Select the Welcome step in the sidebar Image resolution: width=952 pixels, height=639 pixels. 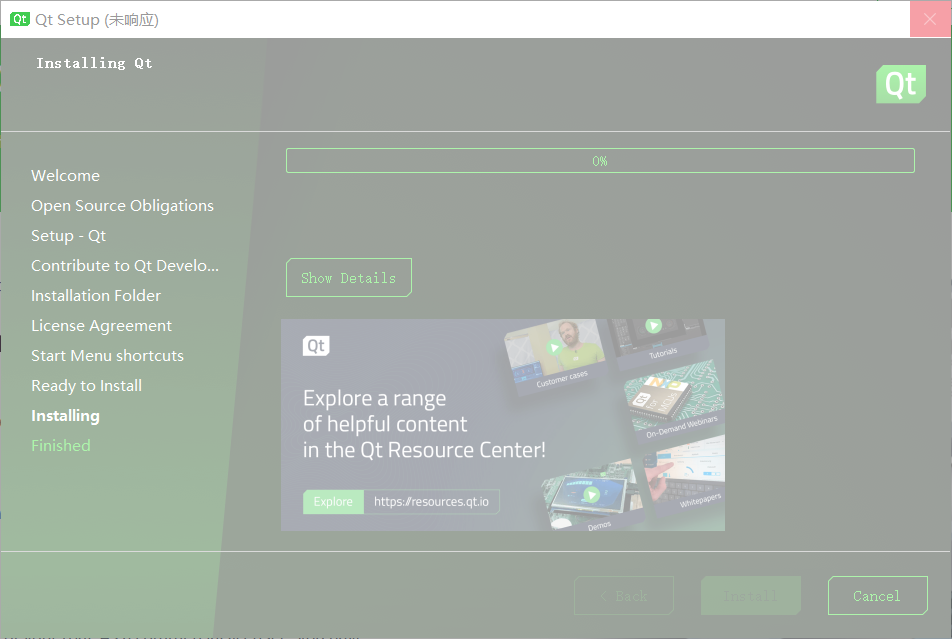click(66, 176)
